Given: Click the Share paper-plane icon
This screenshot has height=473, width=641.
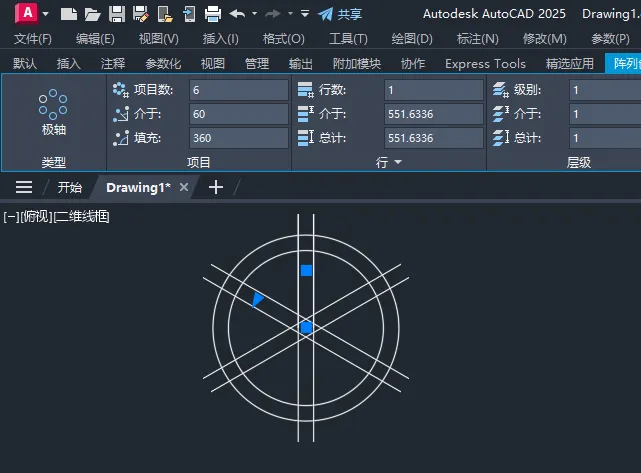Looking at the screenshot, I should click(325, 14).
